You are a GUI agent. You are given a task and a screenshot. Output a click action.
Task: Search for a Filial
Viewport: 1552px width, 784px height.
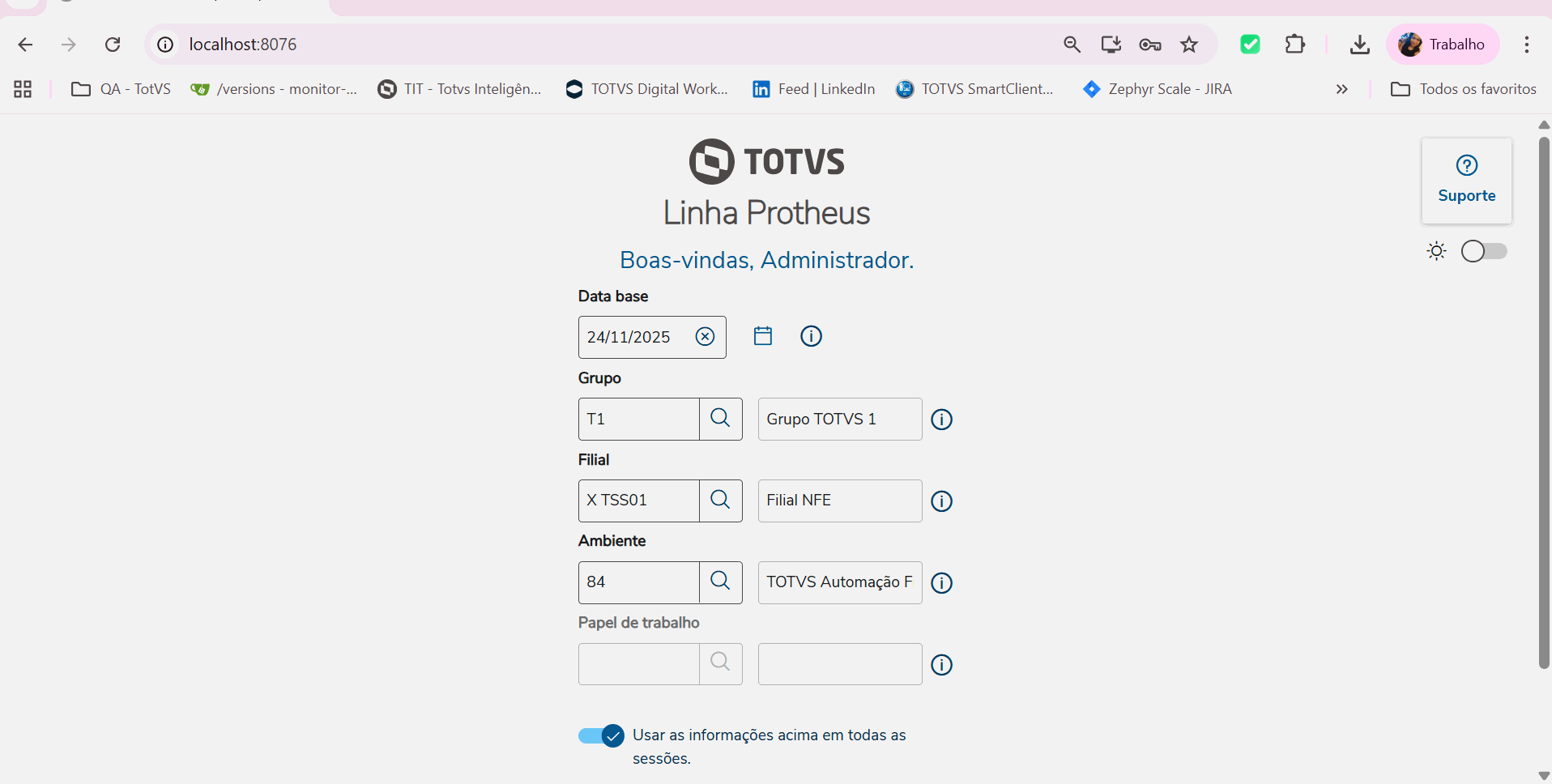tap(720, 501)
